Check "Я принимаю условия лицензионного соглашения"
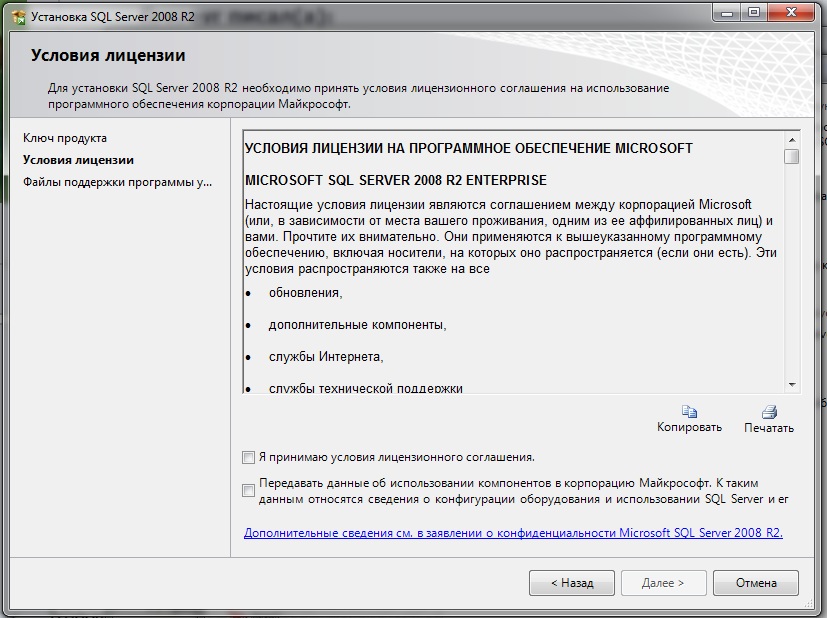The height and width of the screenshot is (618, 827). [249, 457]
